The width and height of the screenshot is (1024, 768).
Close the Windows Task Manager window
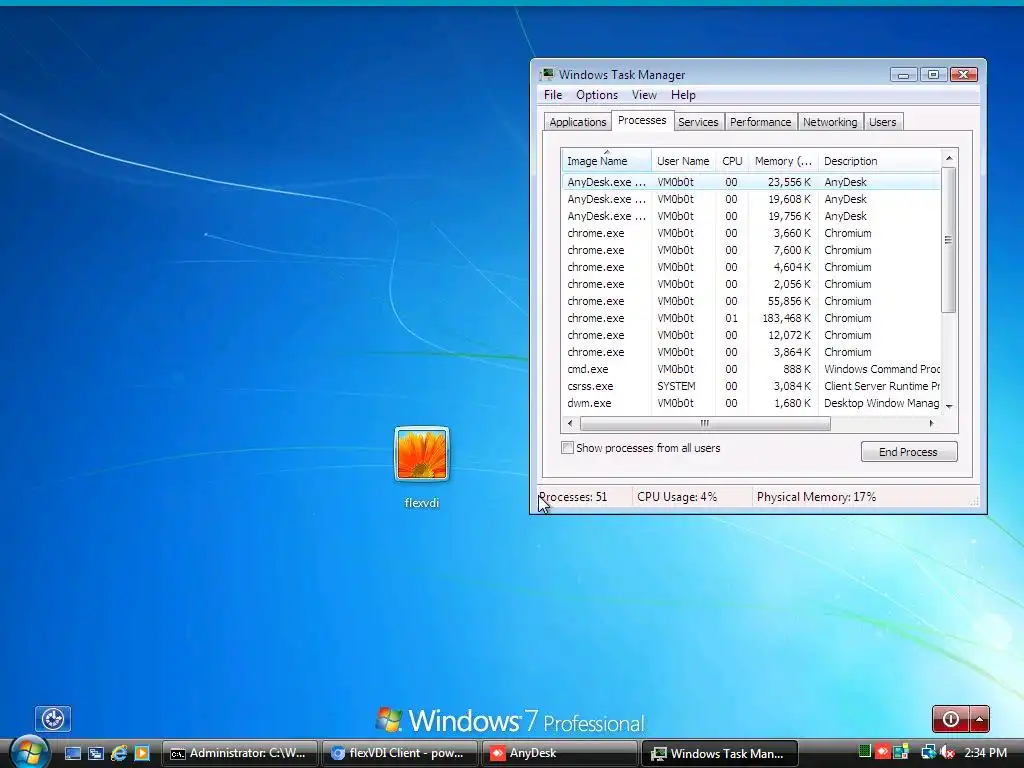click(x=964, y=74)
